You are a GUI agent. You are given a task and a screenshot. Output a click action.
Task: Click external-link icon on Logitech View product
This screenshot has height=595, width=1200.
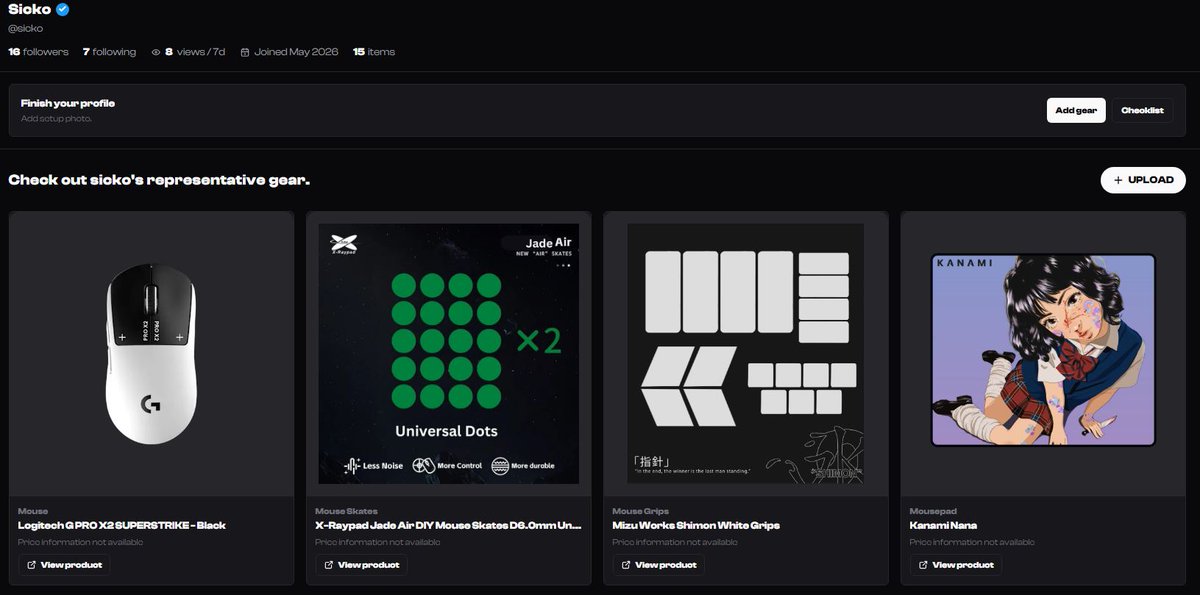[32, 565]
